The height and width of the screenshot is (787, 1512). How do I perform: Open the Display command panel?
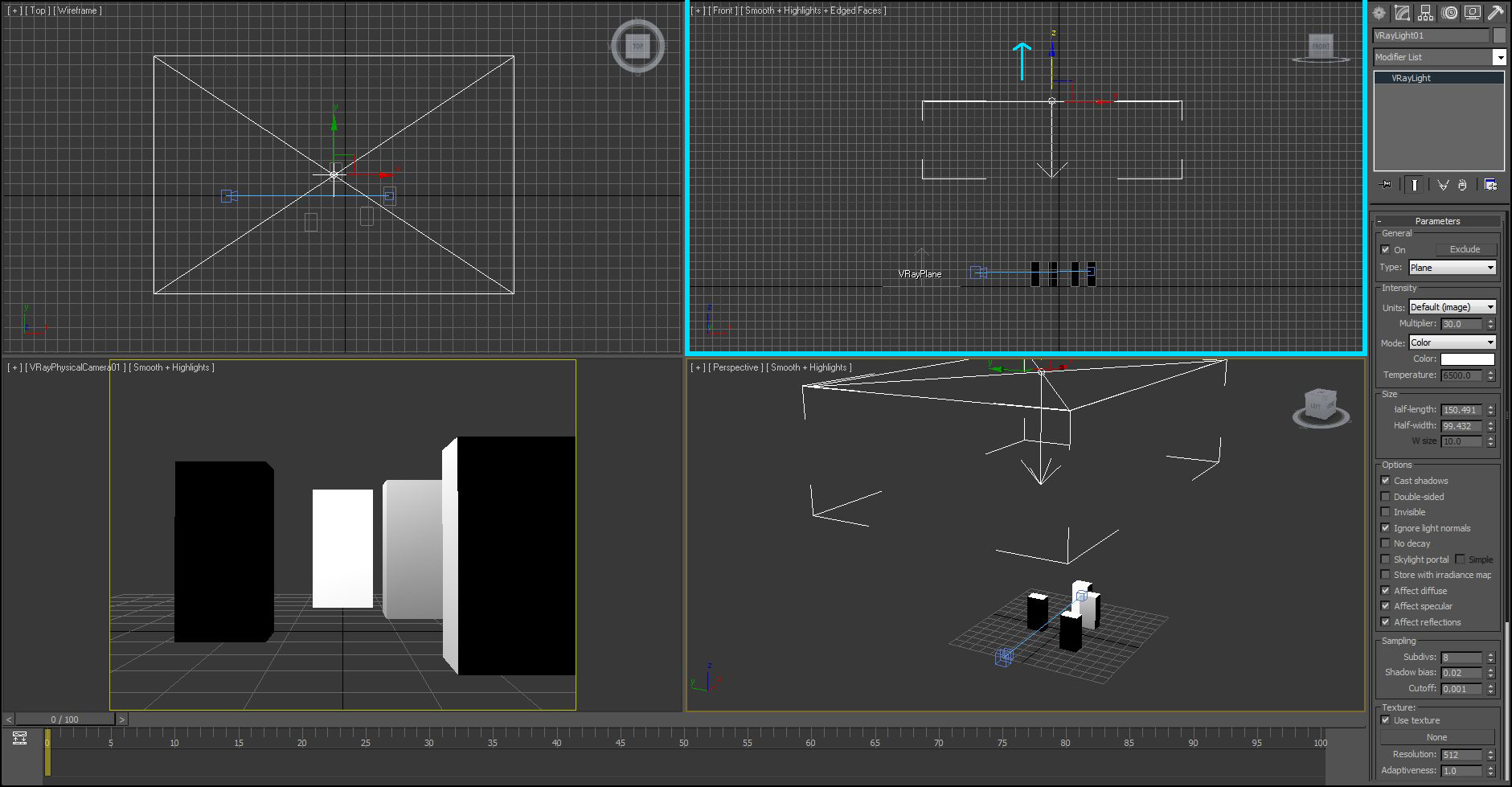click(x=1472, y=13)
